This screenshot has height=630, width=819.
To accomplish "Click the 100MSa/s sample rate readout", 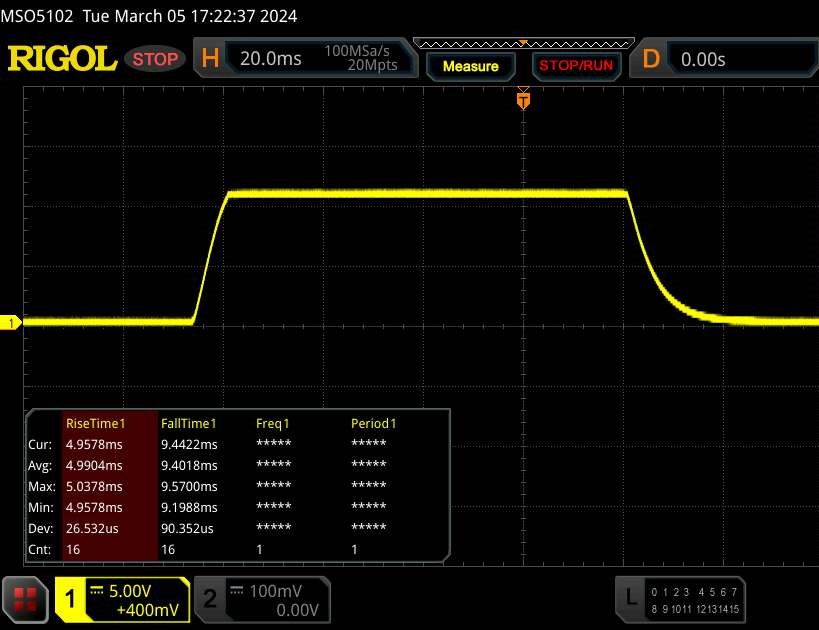I will (x=357, y=51).
